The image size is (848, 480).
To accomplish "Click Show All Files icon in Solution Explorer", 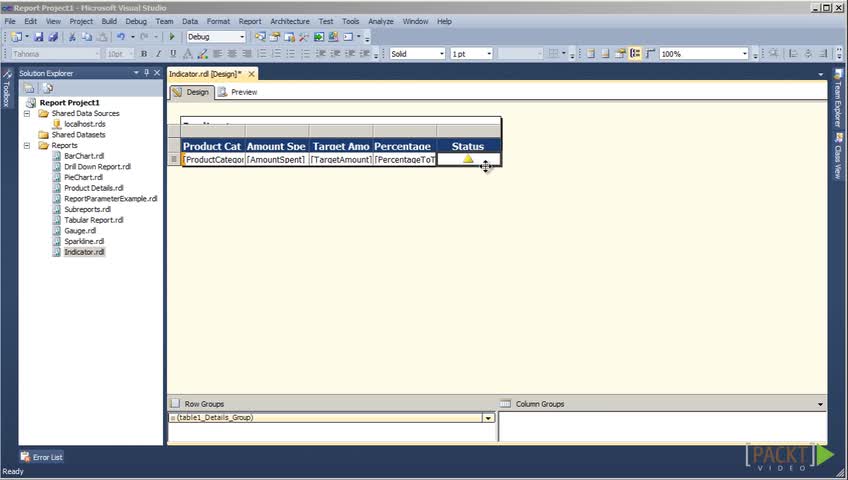I will tap(48, 88).
